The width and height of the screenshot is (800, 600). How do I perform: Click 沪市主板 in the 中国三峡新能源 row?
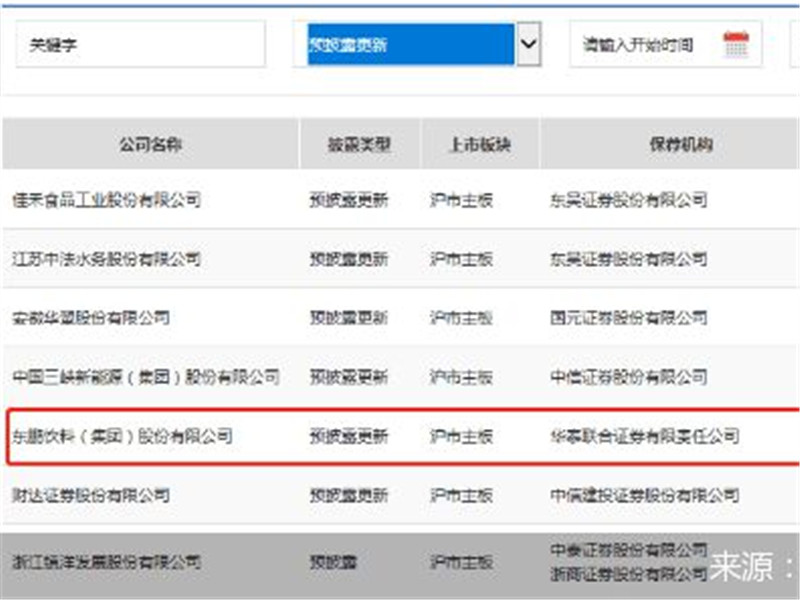(x=461, y=377)
